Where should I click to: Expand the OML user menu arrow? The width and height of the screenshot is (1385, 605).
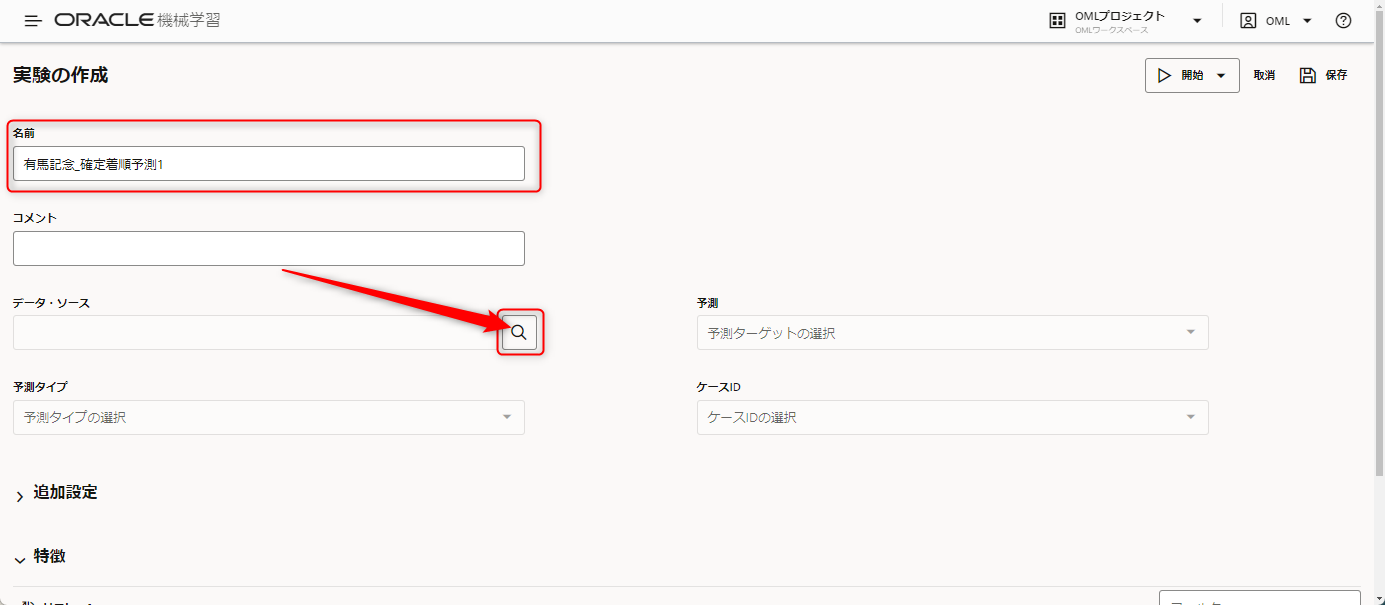[x=1307, y=21]
